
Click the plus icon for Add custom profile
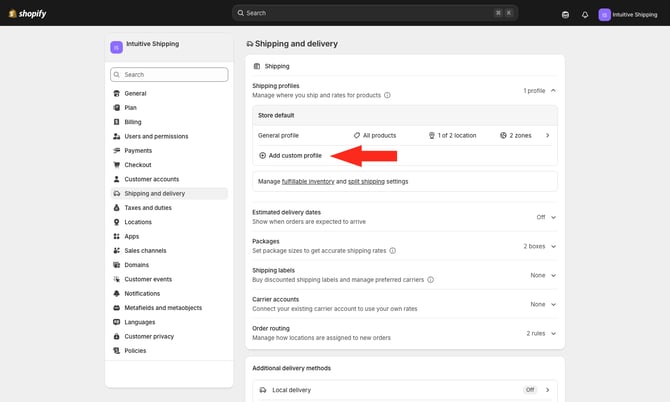tap(262, 156)
